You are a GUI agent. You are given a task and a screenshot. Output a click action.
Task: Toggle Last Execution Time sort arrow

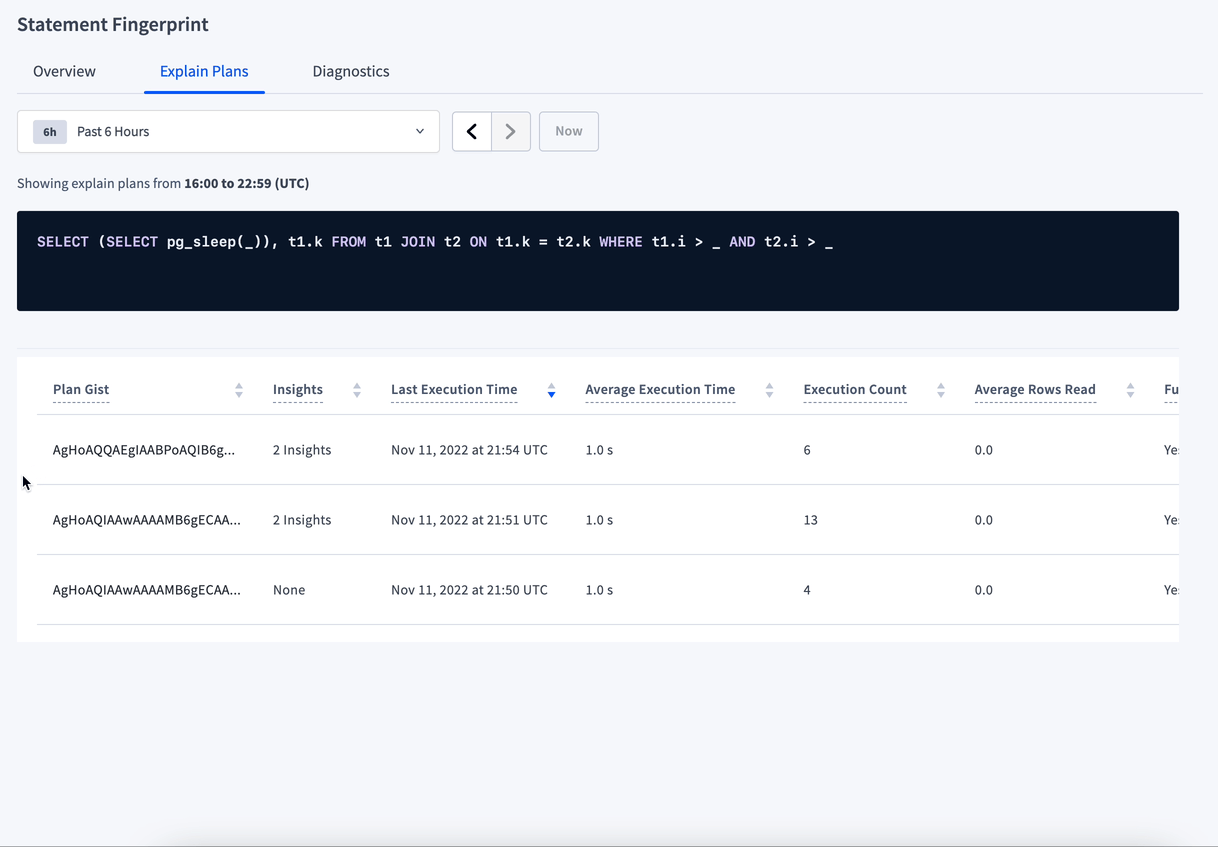pyautogui.click(x=551, y=390)
